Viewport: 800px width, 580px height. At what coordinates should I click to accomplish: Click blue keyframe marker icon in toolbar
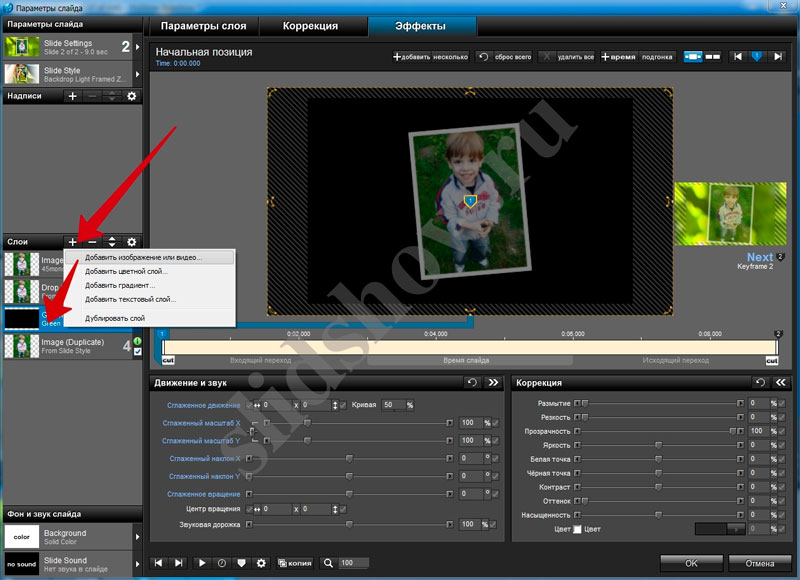757,57
